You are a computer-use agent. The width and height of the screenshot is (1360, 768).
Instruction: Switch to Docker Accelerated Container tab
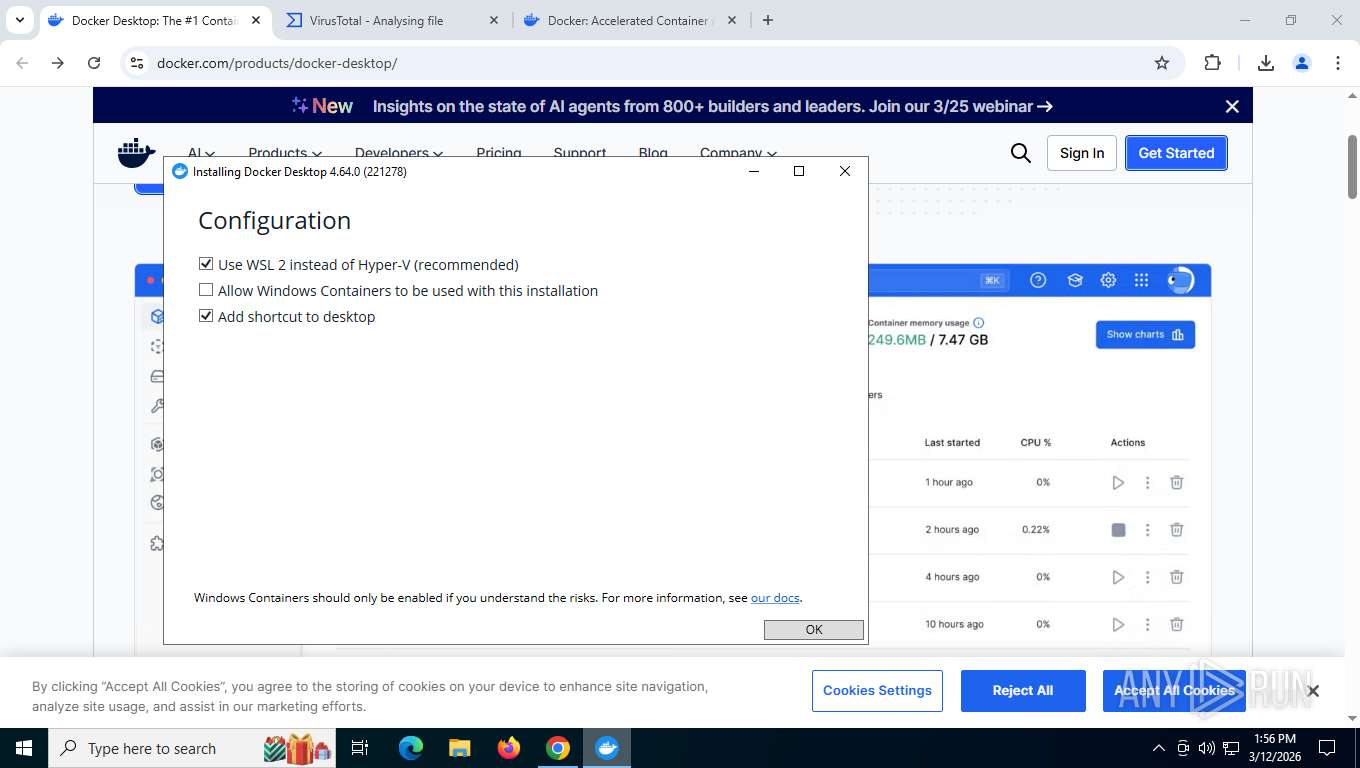coord(629,20)
